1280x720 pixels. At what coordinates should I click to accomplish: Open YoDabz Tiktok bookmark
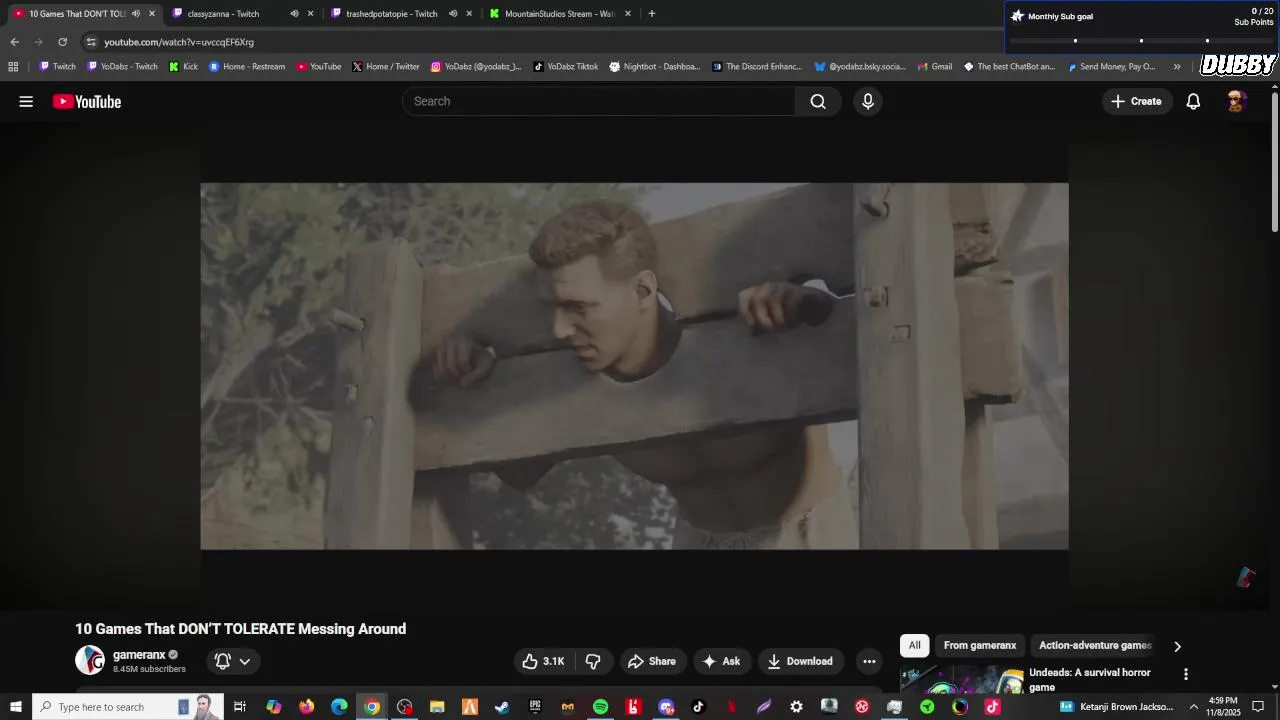(x=565, y=67)
